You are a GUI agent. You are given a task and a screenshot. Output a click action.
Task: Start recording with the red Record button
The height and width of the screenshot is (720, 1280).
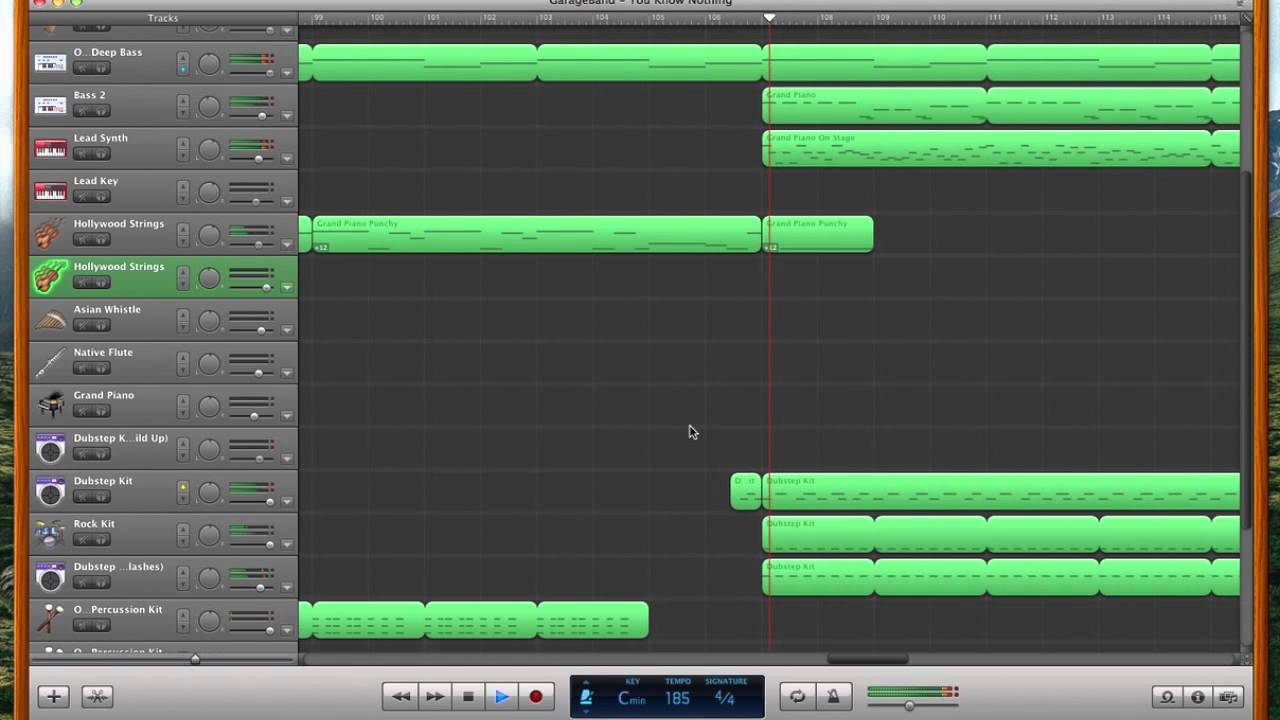[x=536, y=697]
